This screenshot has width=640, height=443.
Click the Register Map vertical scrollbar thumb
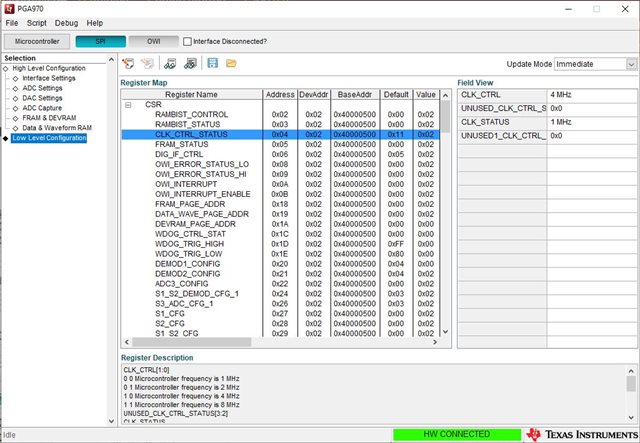(x=445, y=116)
